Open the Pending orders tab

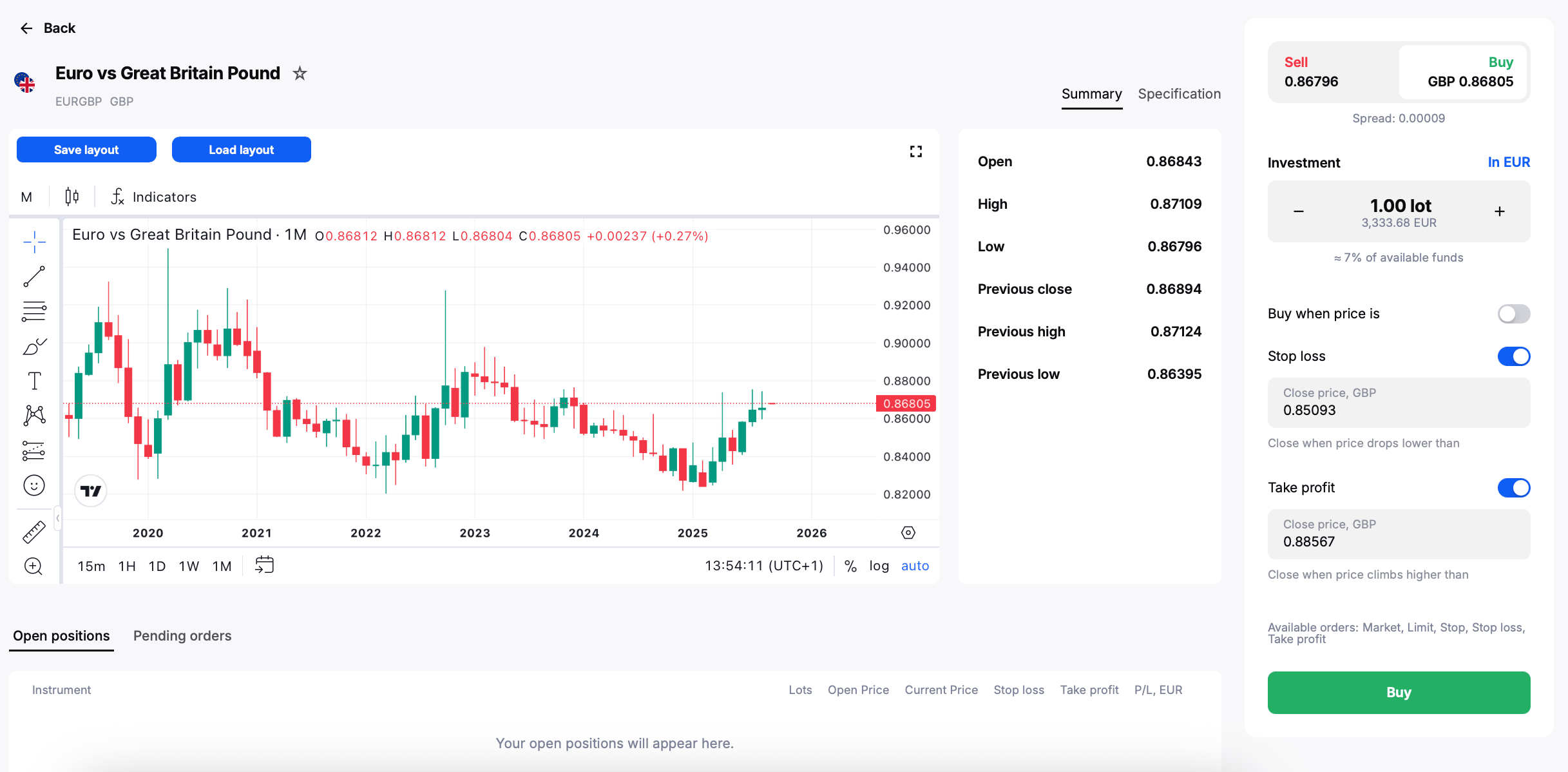pos(182,636)
